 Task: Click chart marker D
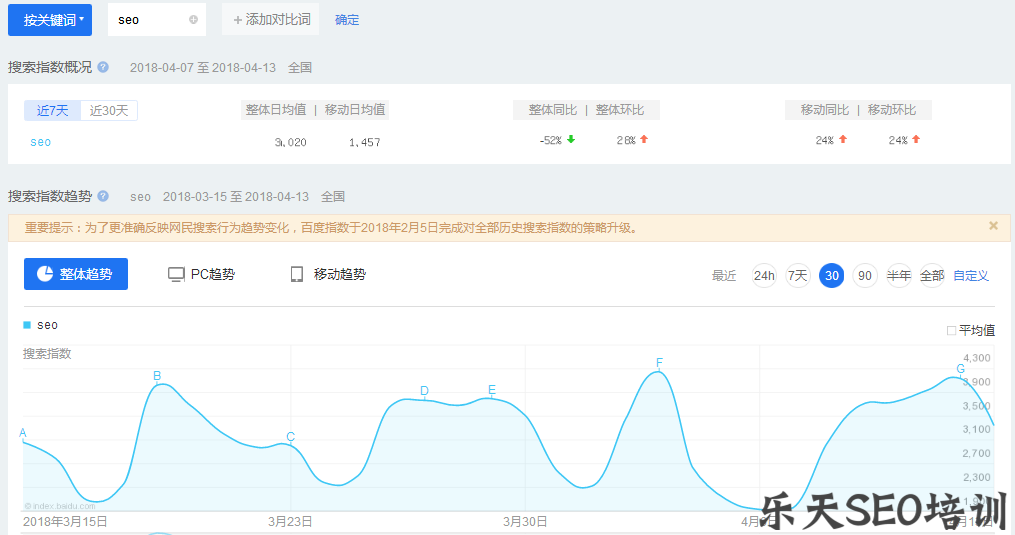425,391
